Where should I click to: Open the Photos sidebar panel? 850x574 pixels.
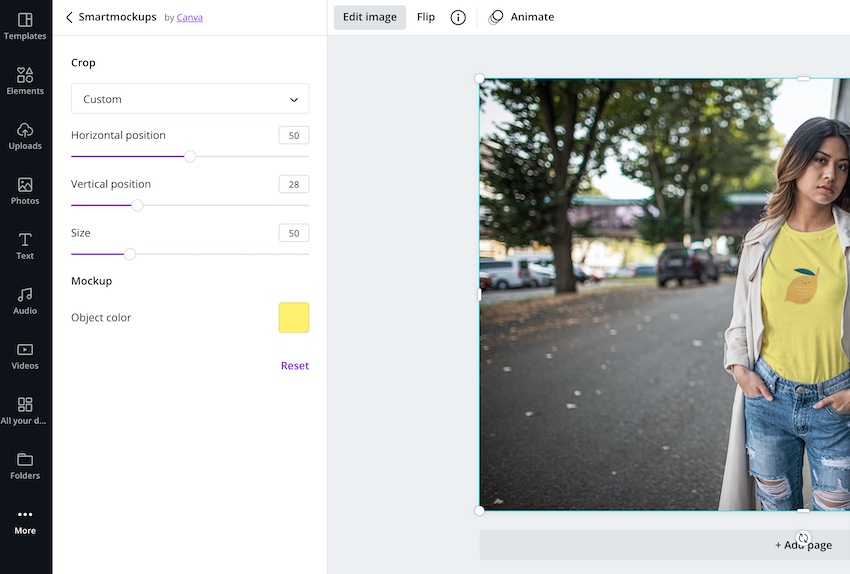25,191
